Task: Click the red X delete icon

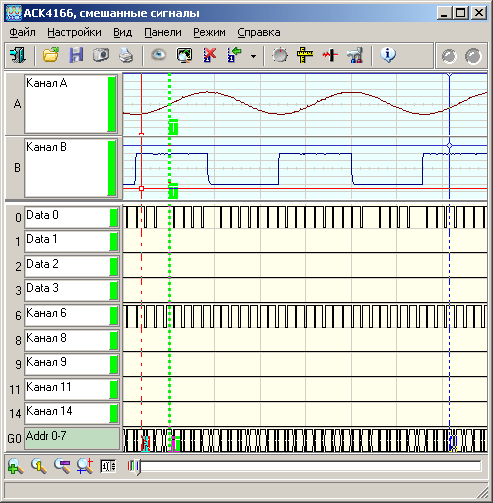Action: click(x=210, y=55)
